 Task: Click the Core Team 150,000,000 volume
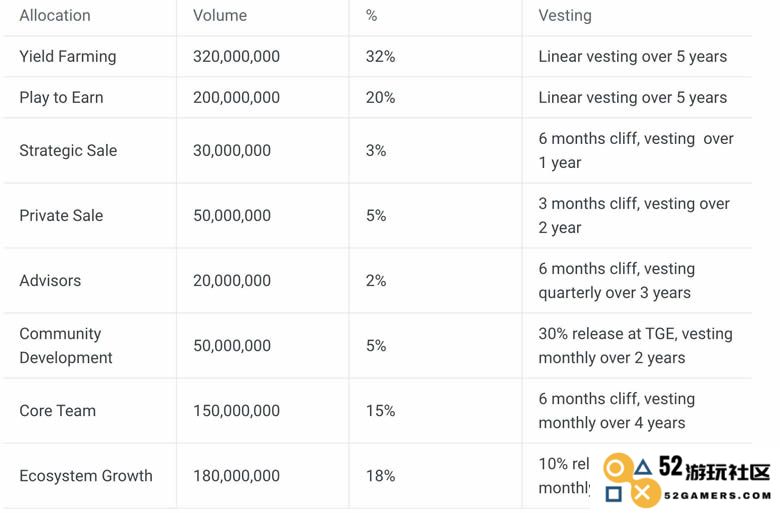(236, 410)
